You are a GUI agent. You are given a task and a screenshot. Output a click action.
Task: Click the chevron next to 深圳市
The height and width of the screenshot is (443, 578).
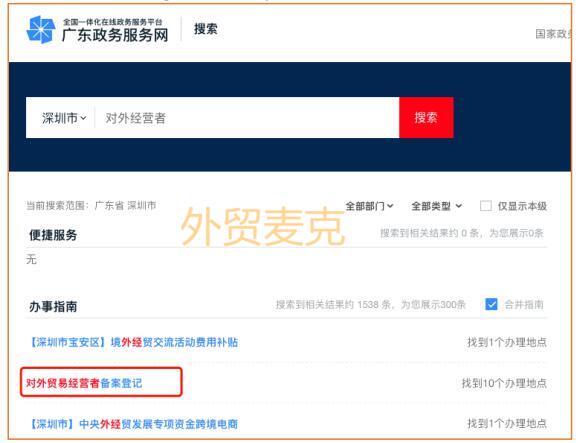click(x=83, y=118)
